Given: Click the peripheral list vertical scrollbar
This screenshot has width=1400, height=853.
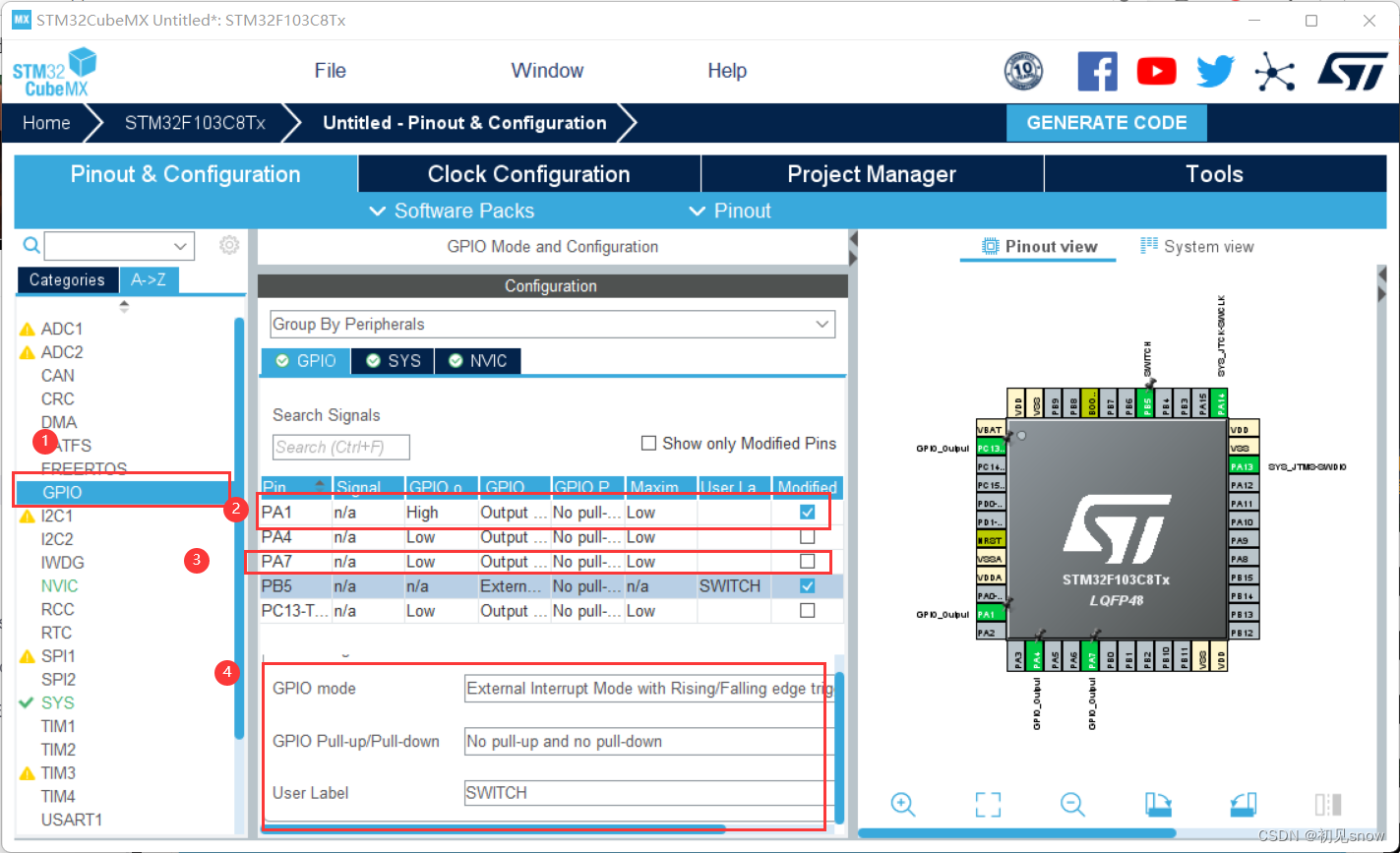Looking at the screenshot, I should tap(239, 527).
